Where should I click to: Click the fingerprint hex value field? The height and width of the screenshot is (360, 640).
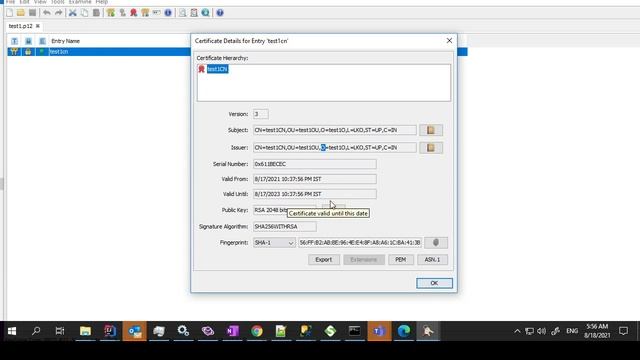click(x=360, y=242)
